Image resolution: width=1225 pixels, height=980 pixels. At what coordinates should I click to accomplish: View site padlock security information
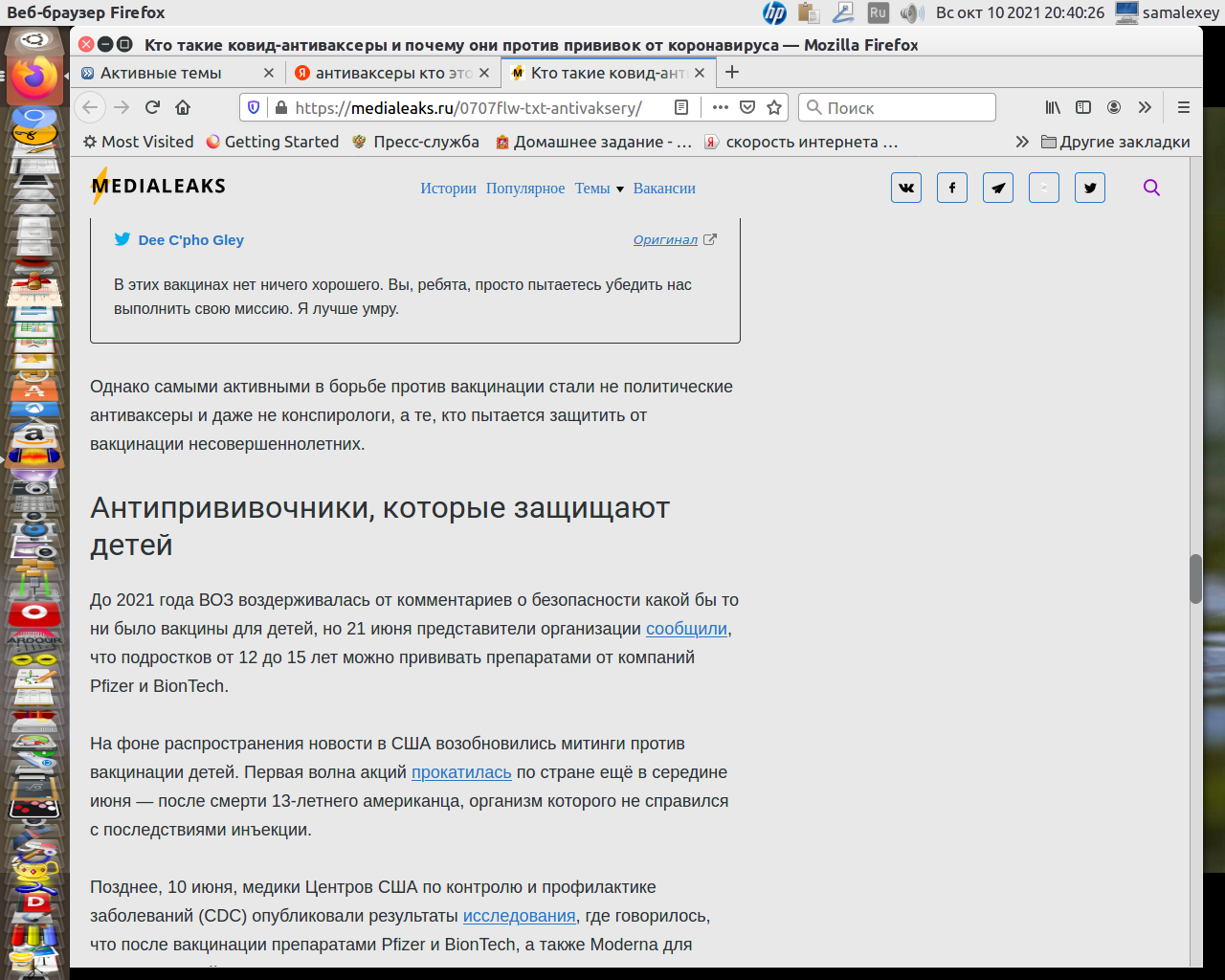280,107
